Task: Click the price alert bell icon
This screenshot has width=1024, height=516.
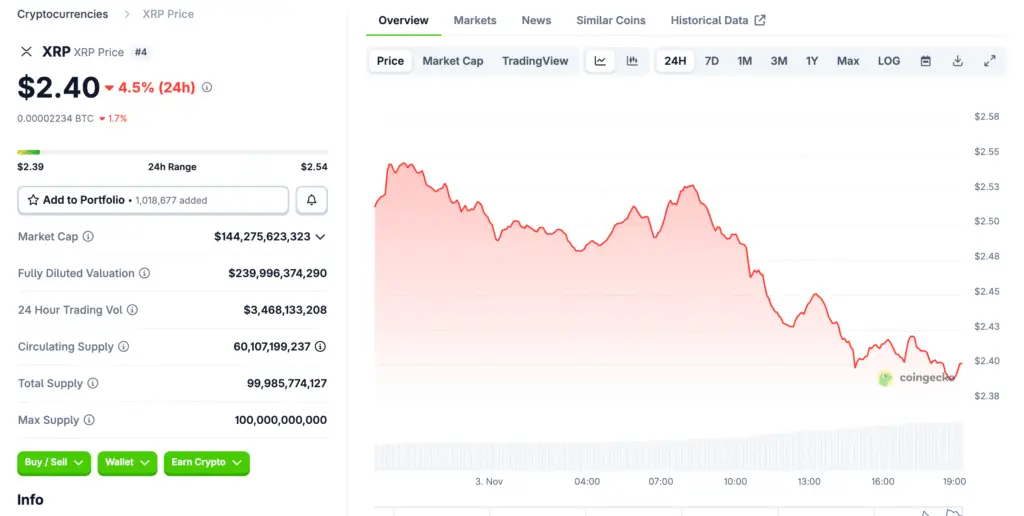Action: click(x=311, y=200)
